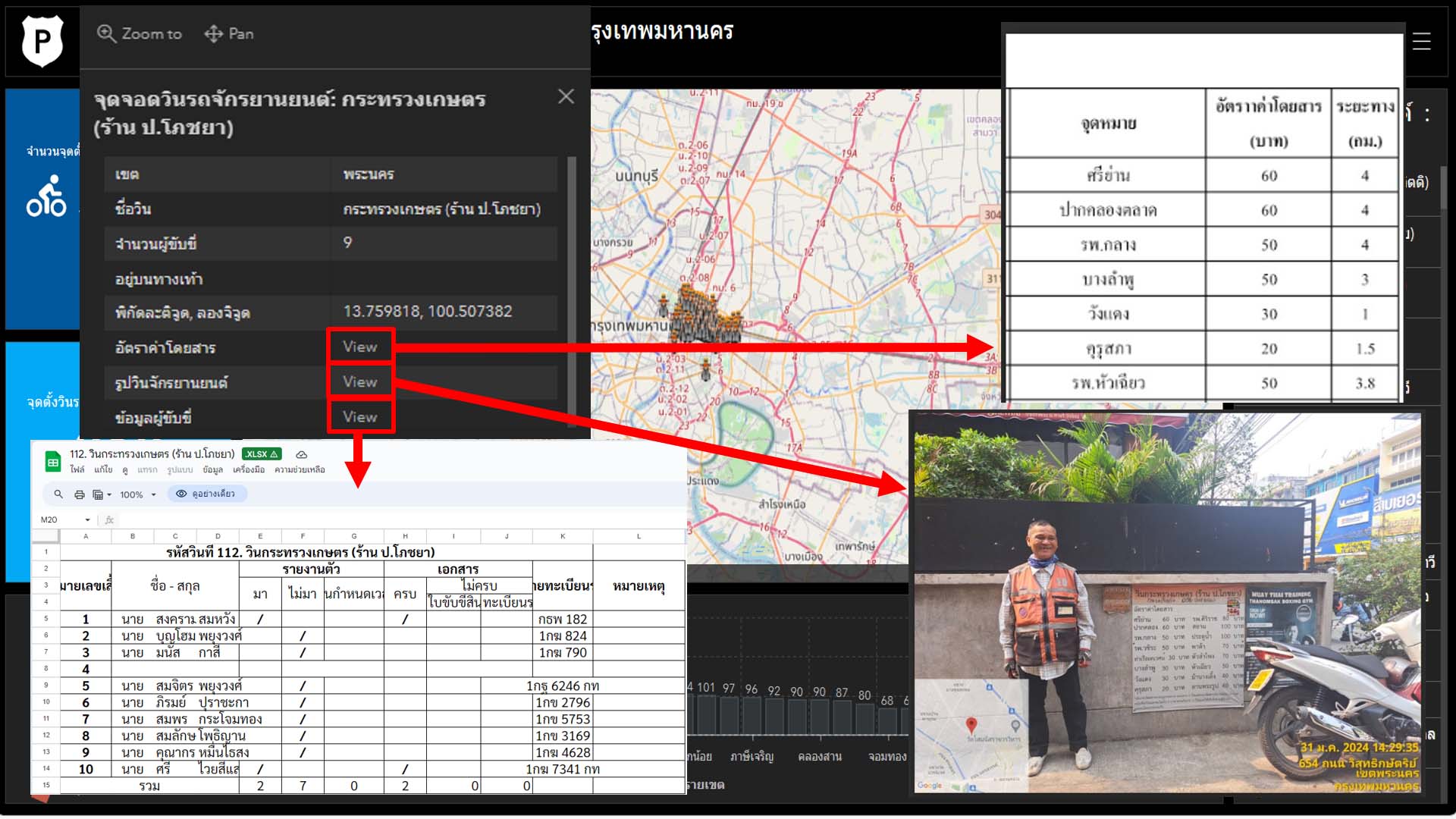The image size is (1456, 819).
Task: Click the .XLSX format badge
Action: tap(262, 454)
